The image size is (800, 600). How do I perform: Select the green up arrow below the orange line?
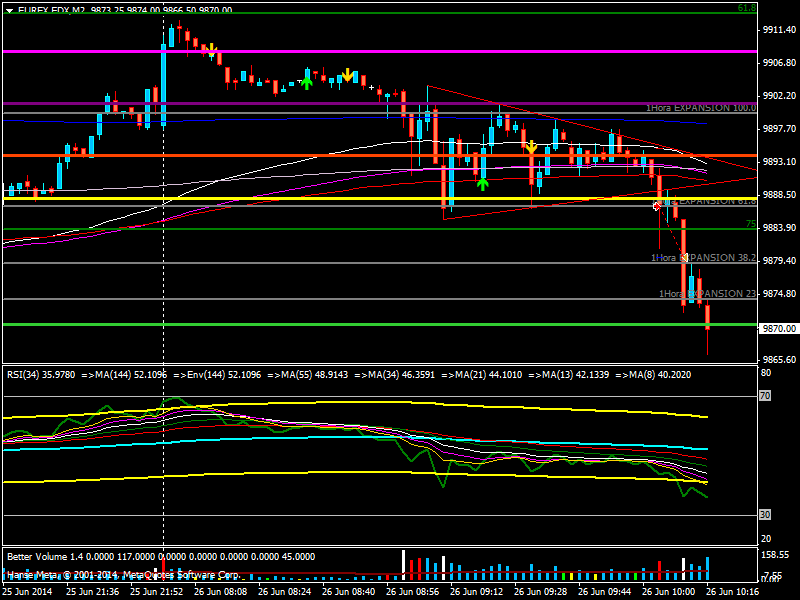tap(482, 183)
